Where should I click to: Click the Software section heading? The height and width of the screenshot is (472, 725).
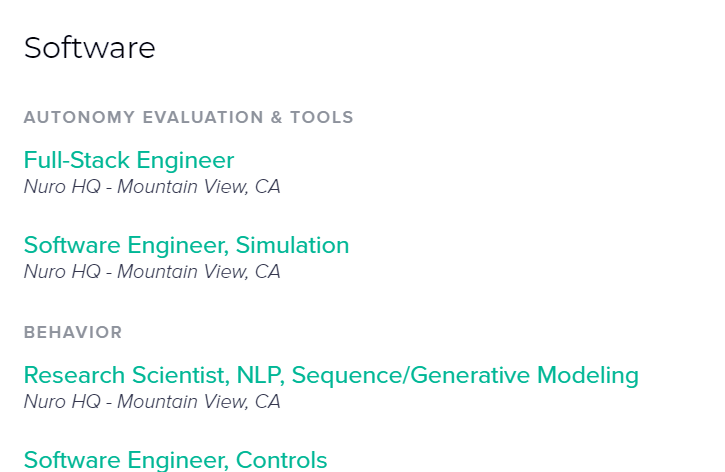(90, 48)
